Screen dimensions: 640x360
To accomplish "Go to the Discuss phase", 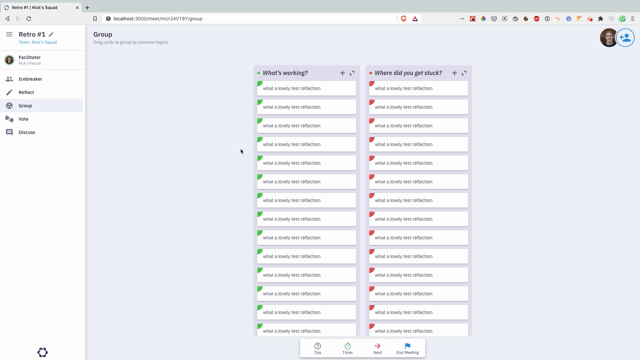I will point(41,132).
